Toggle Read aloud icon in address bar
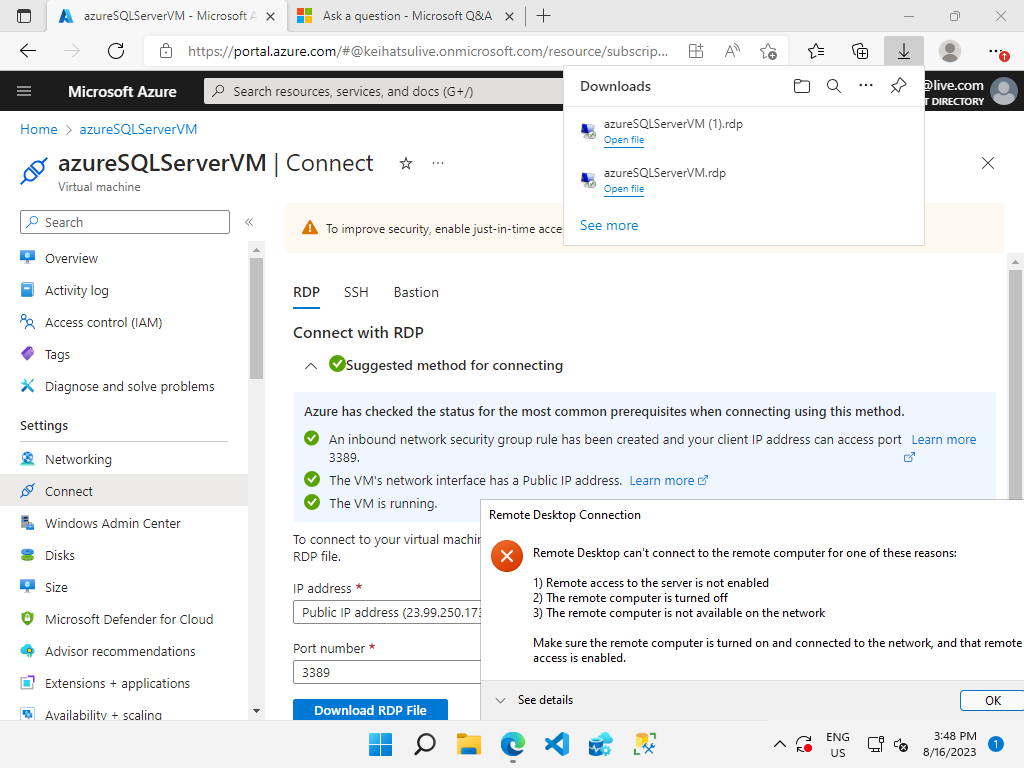 tap(732, 51)
